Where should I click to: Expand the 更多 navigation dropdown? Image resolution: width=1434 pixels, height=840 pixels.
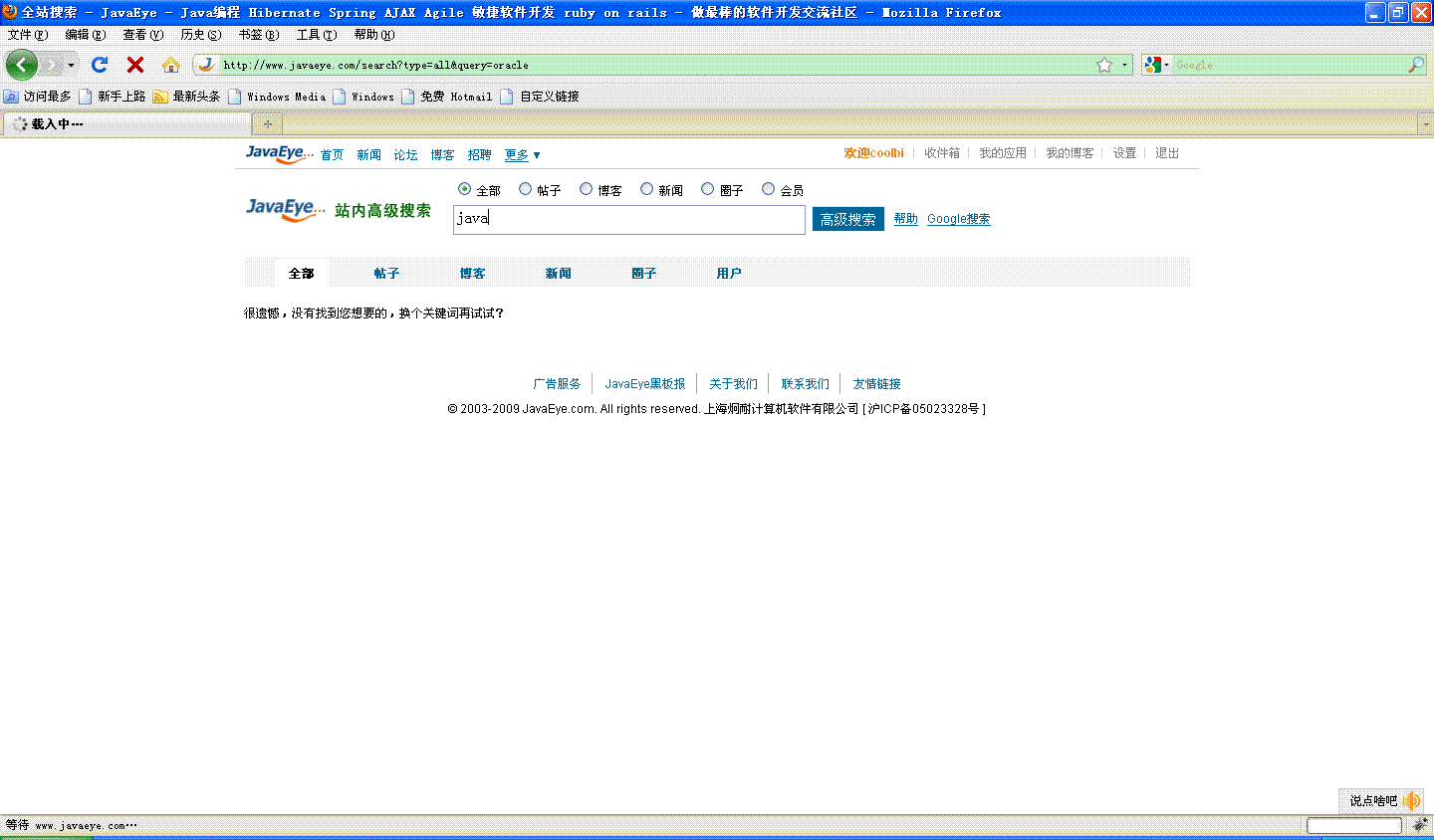pos(523,155)
